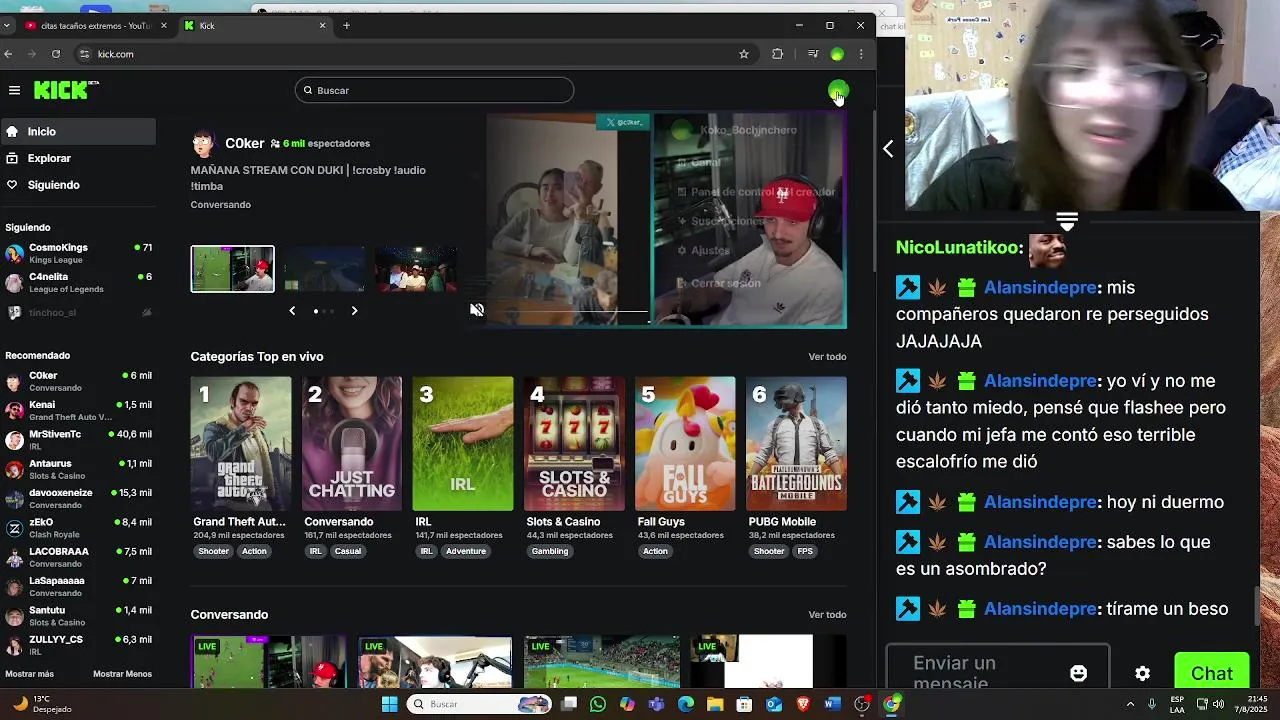Select the Kick browser tab

(256, 25)
